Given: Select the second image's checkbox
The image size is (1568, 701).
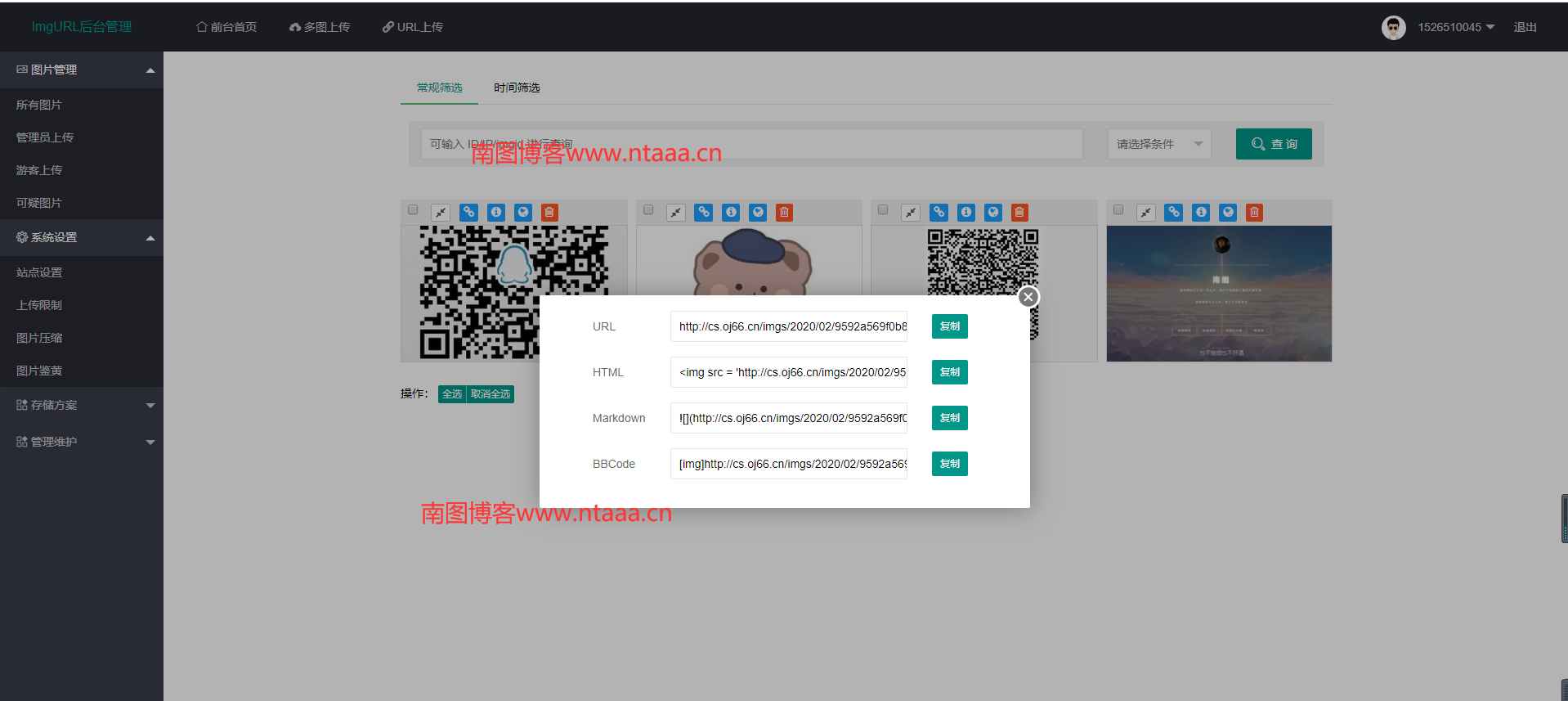Looking at the screenshot, I should (x=648, y=210).
